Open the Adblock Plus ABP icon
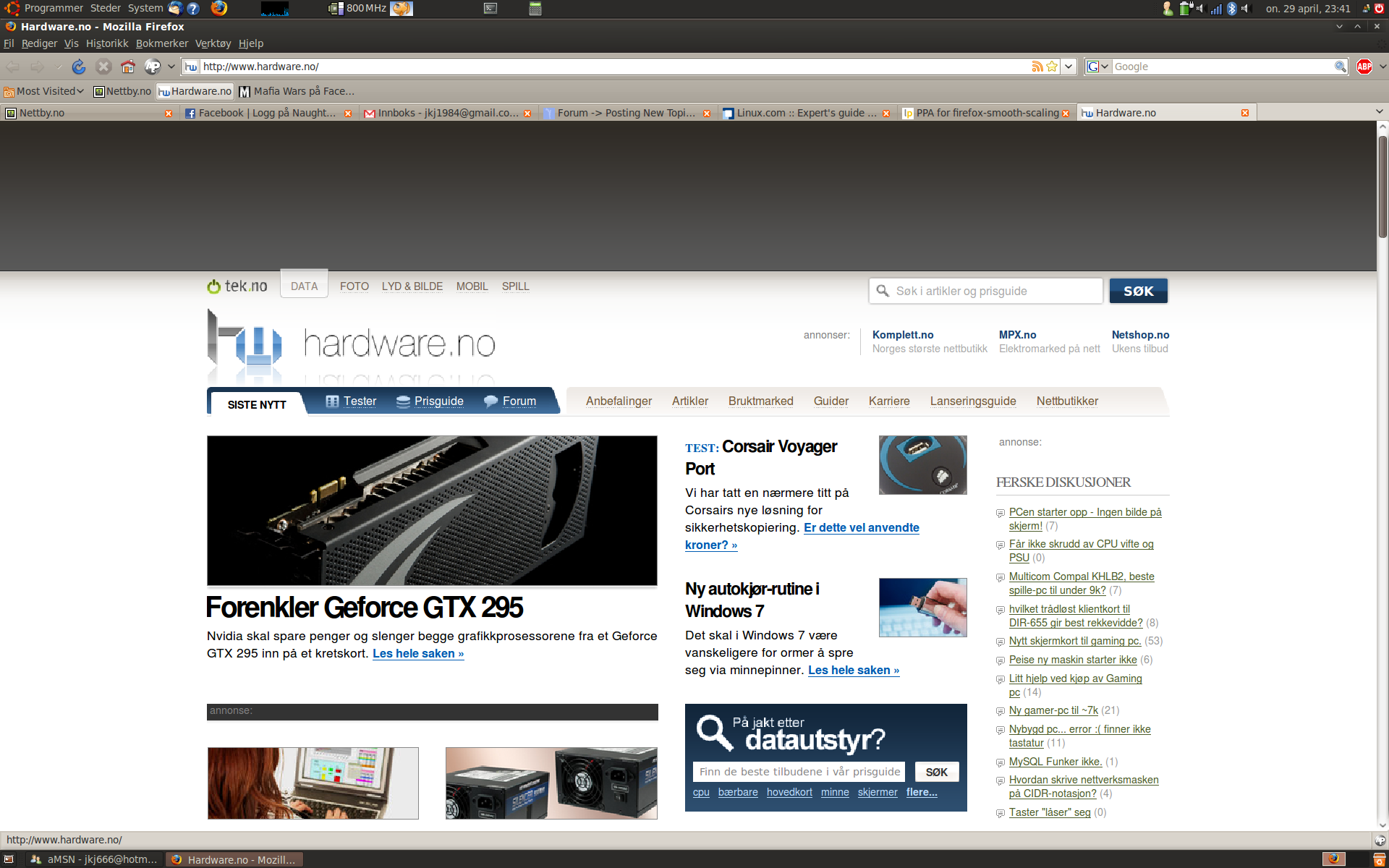Image resolution: width=1389 pixels, height=868 pixels. [x=1364, y=67]
